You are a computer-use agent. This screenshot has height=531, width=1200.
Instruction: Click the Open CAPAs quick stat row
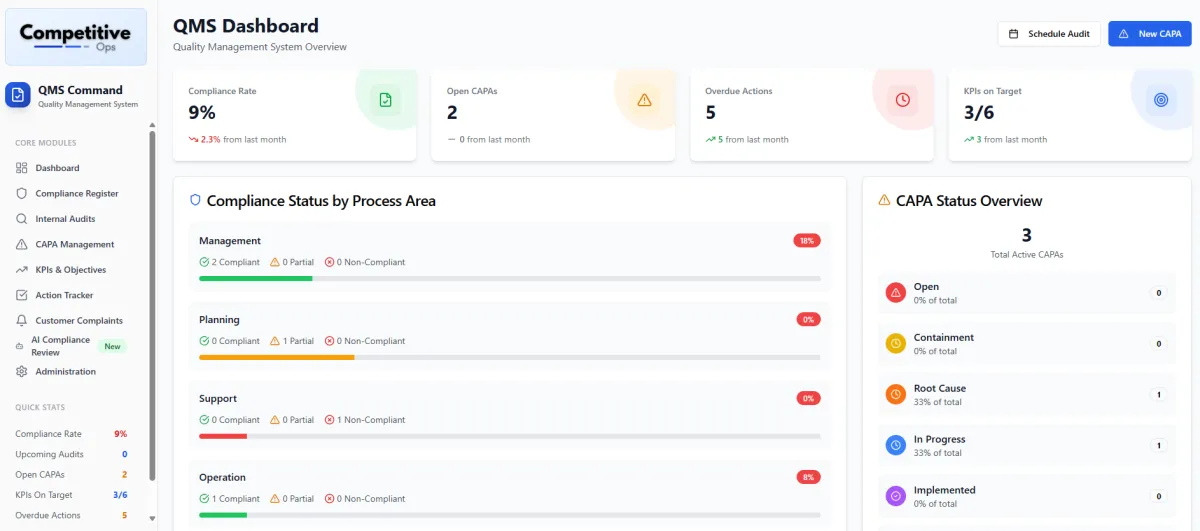click(x=71, y=475)
